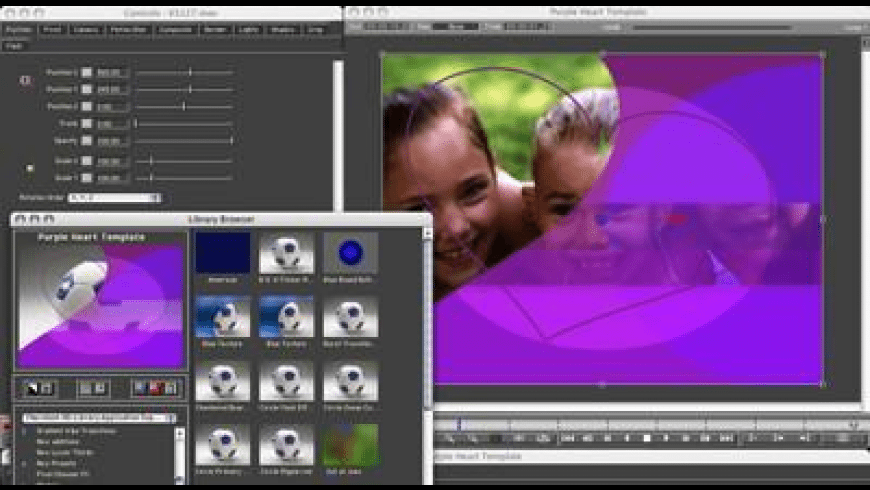
Task: Jump to the end of the timeline
Action: [x=726, y=438]
